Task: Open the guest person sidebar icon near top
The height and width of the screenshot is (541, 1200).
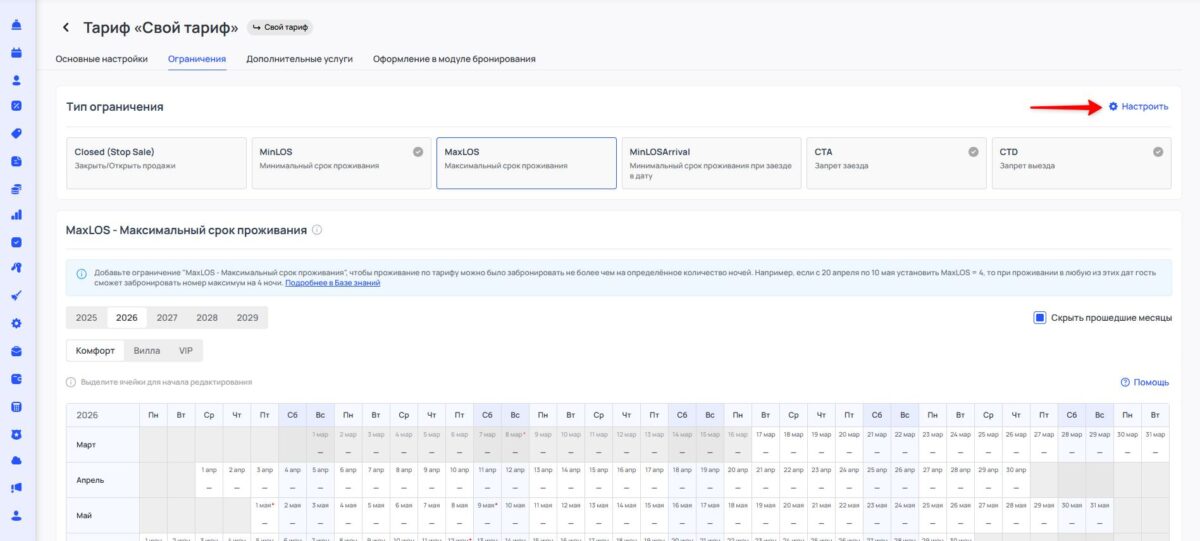Action: coord(16,79)
